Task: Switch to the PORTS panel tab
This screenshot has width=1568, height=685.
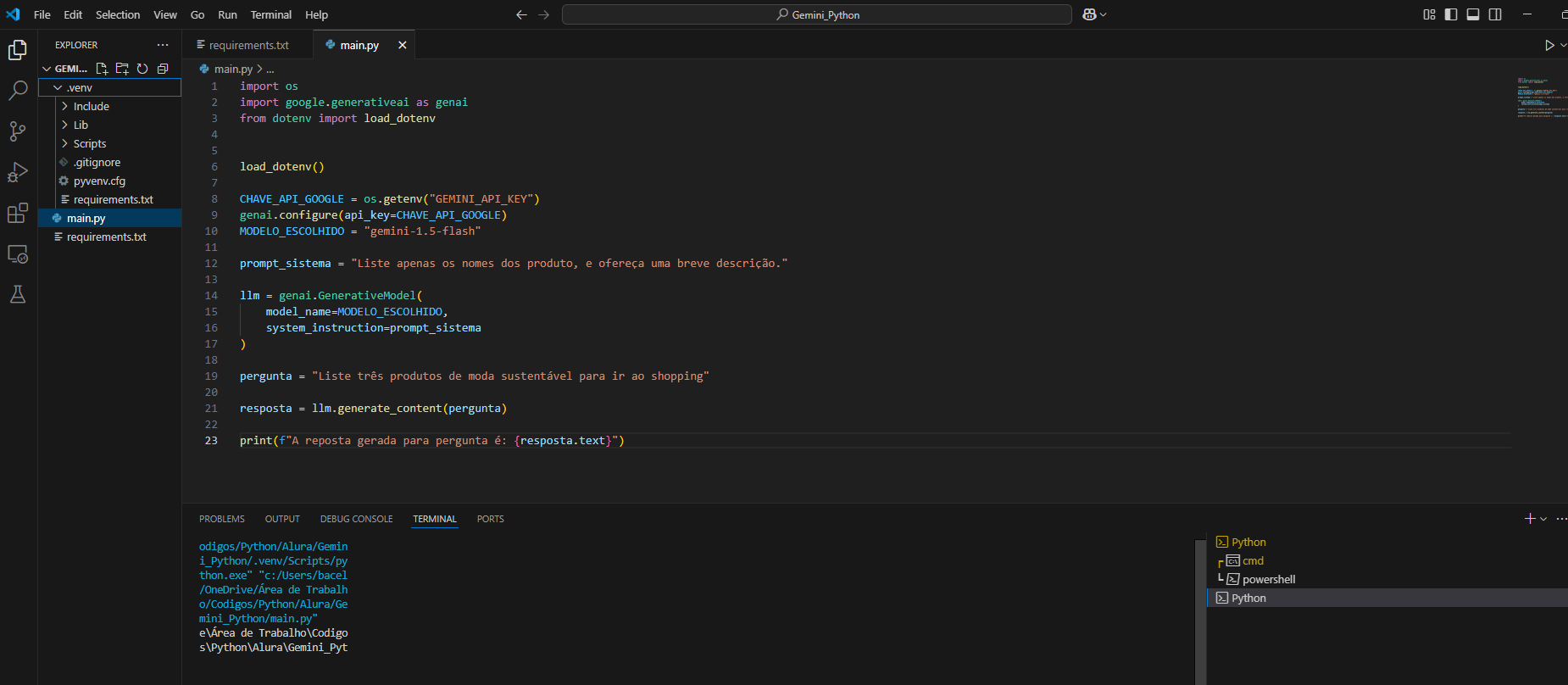Action: click(x=490, y=519)
